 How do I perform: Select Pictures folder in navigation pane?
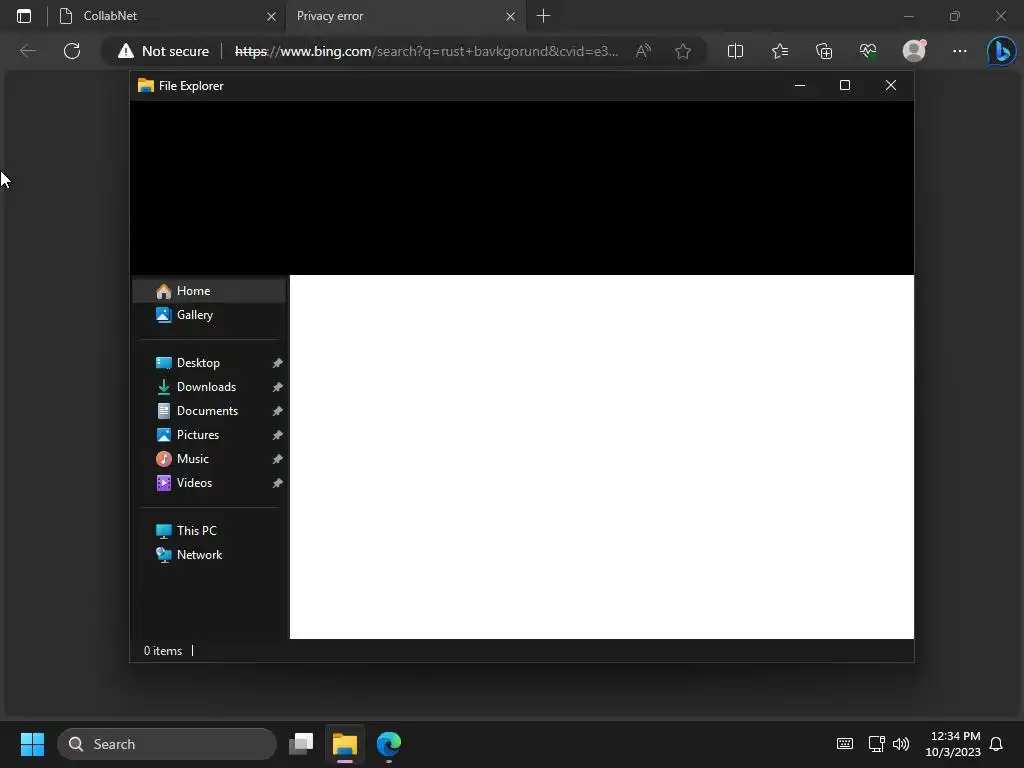coord(209,435)
